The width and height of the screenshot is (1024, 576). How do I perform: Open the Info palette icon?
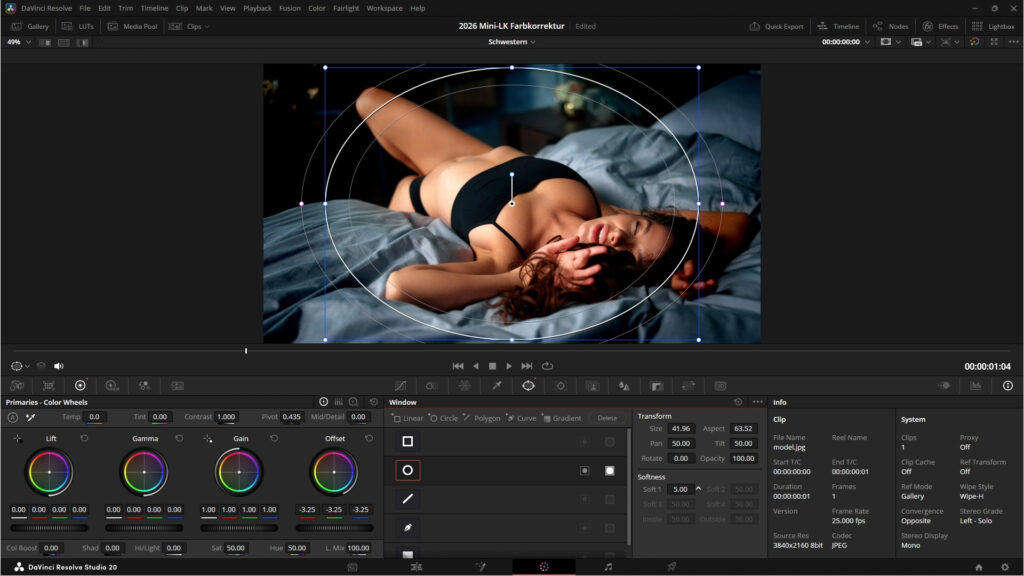pos(1007,385)
